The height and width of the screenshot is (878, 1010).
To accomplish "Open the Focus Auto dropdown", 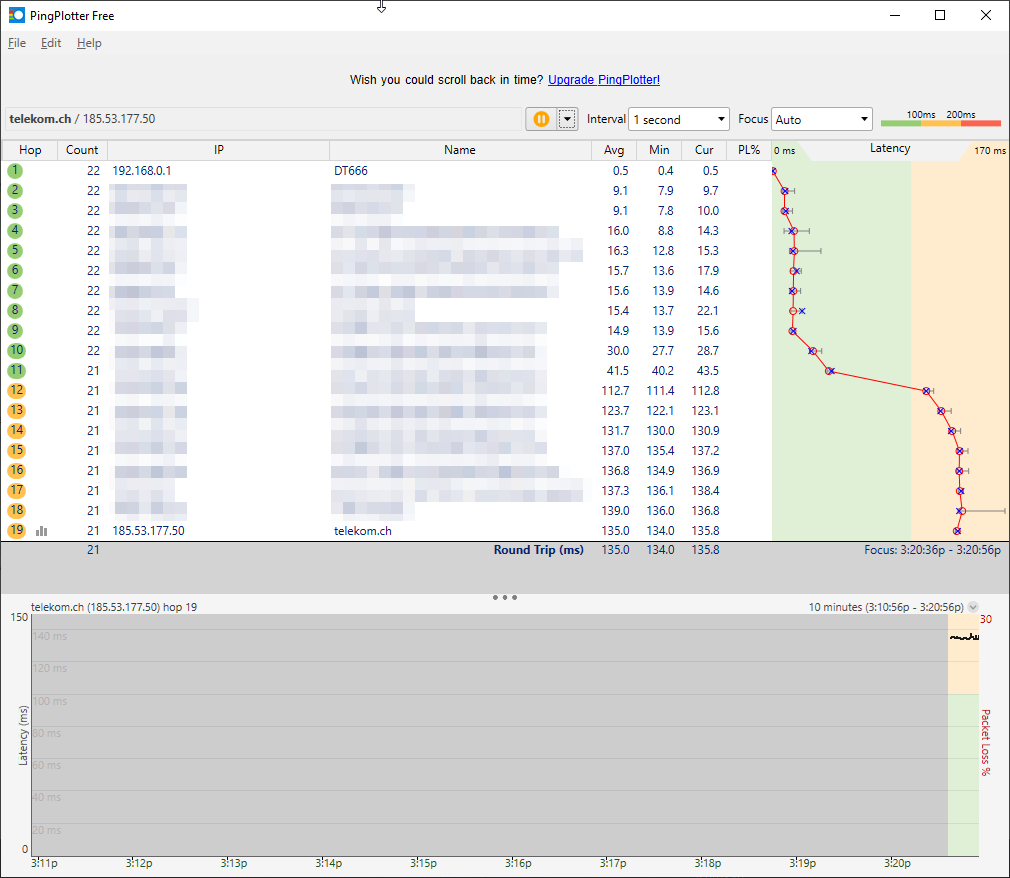I will (821, 119).
